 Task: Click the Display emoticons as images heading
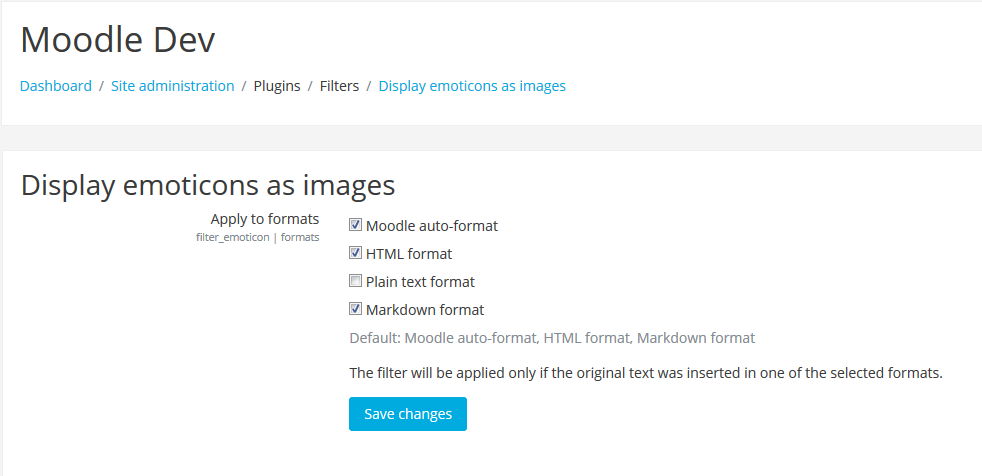pyautogui.click(x=208, y=186)
